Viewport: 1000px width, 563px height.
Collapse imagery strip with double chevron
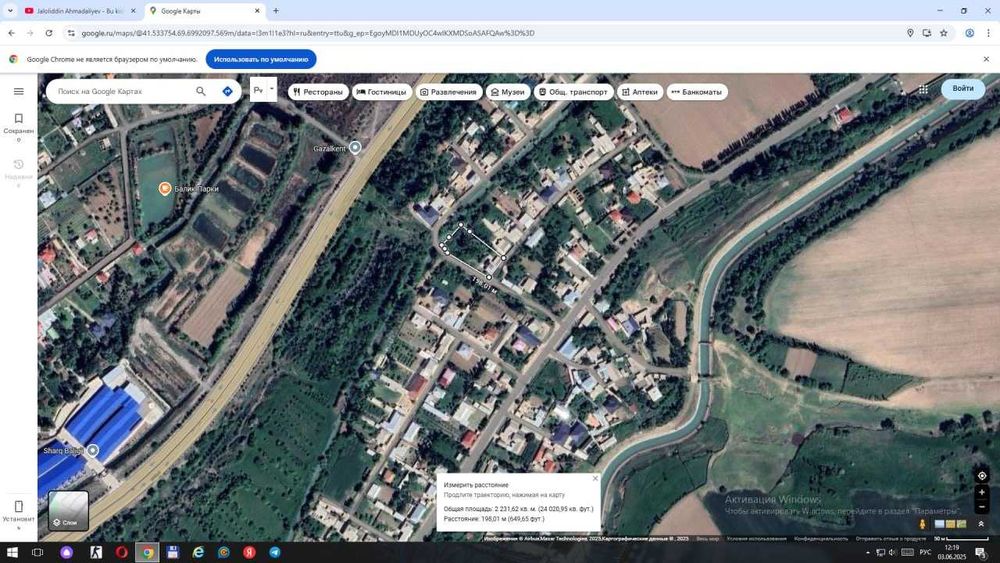click(981, 524)
